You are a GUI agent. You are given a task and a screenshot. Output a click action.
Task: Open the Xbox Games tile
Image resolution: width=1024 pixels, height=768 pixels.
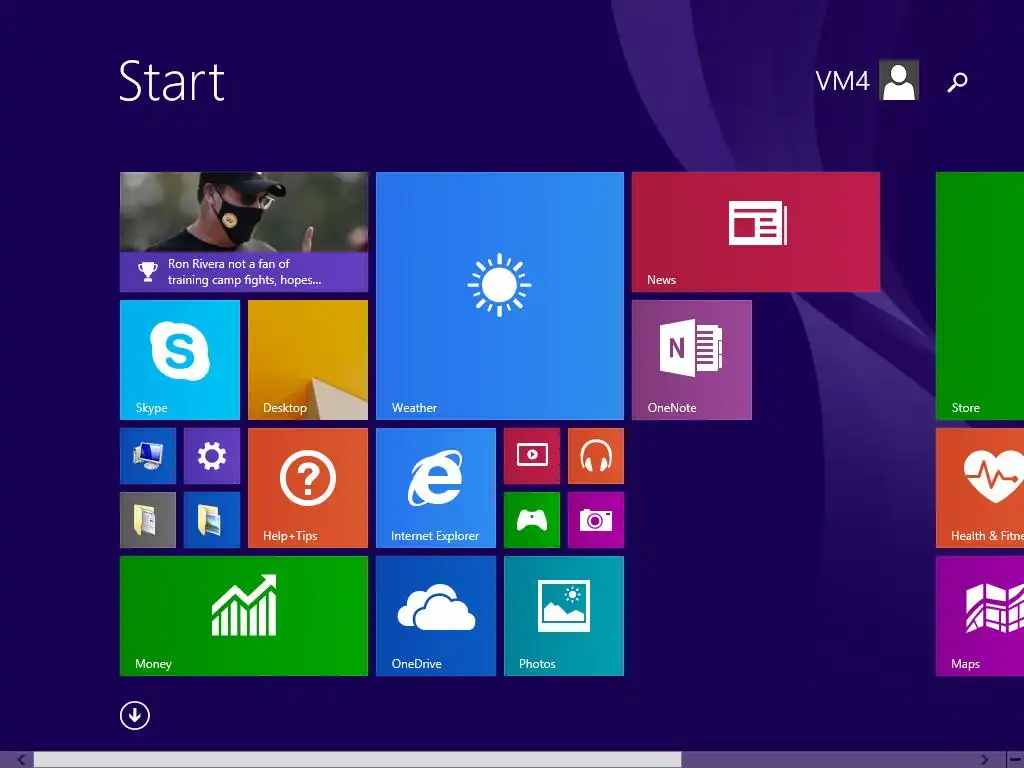click(x=532, y=520)
